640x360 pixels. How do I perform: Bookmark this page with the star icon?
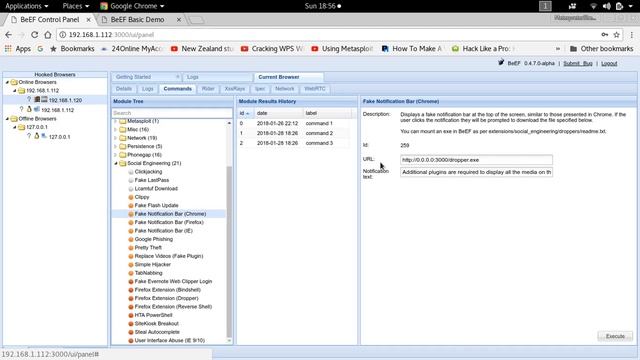[616, 35]
